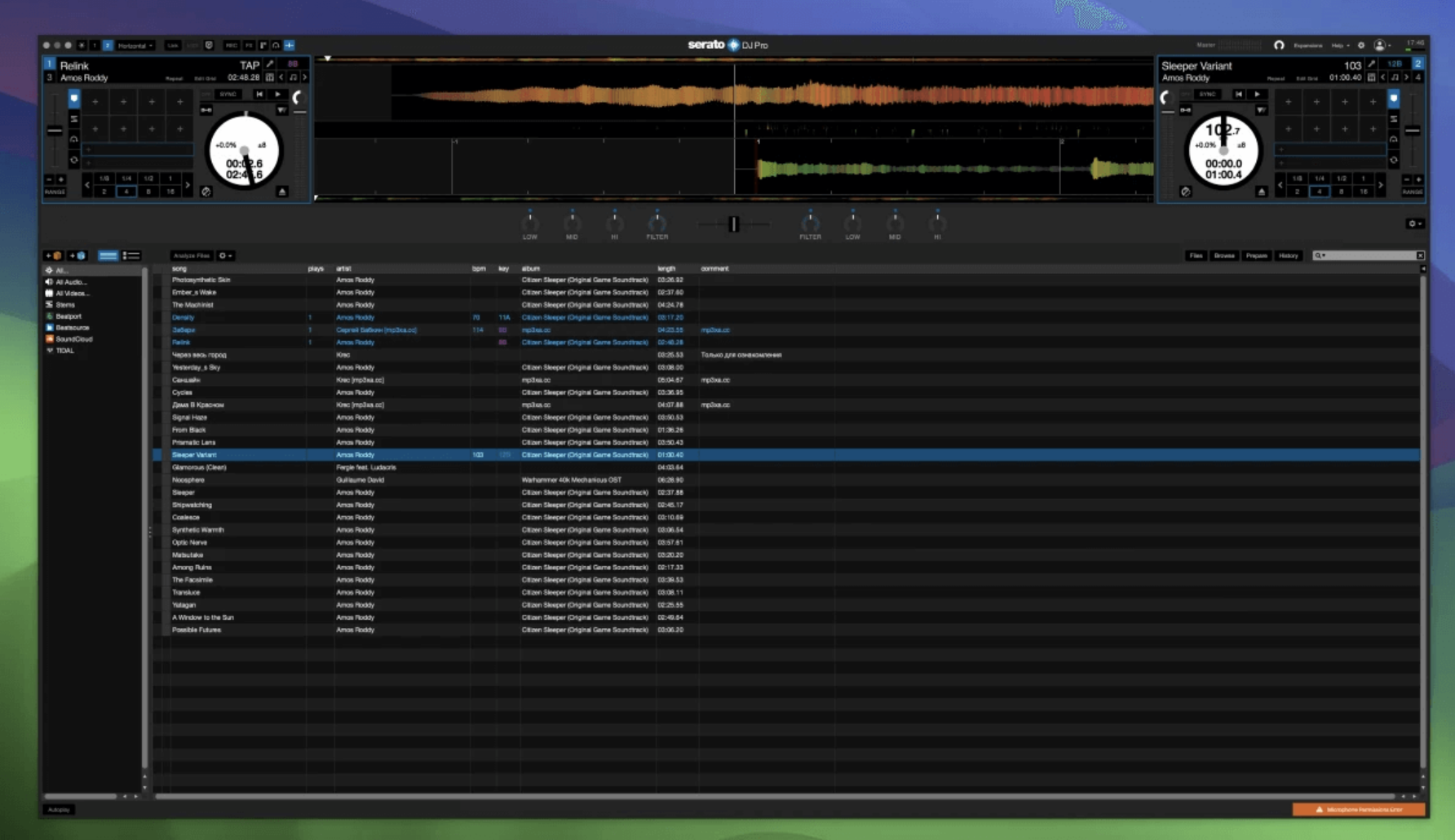Toggle Repeat on the Sleeper Variant deck
This screenshot has height=840, width=1455.
(x=1276, y=78)
